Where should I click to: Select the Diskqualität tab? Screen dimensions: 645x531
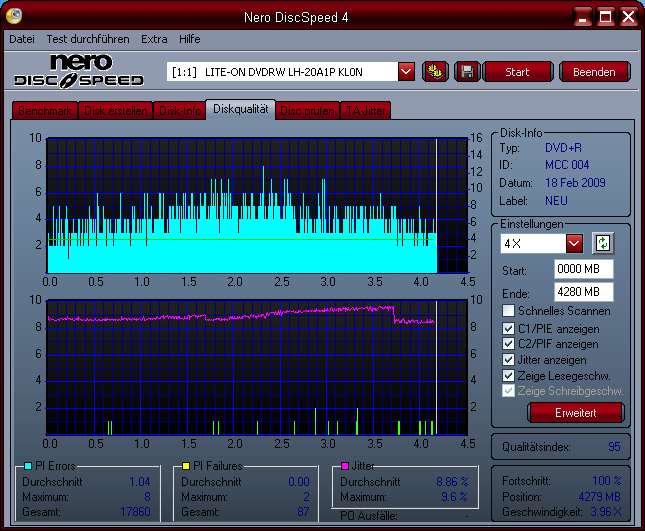(241, 109)
